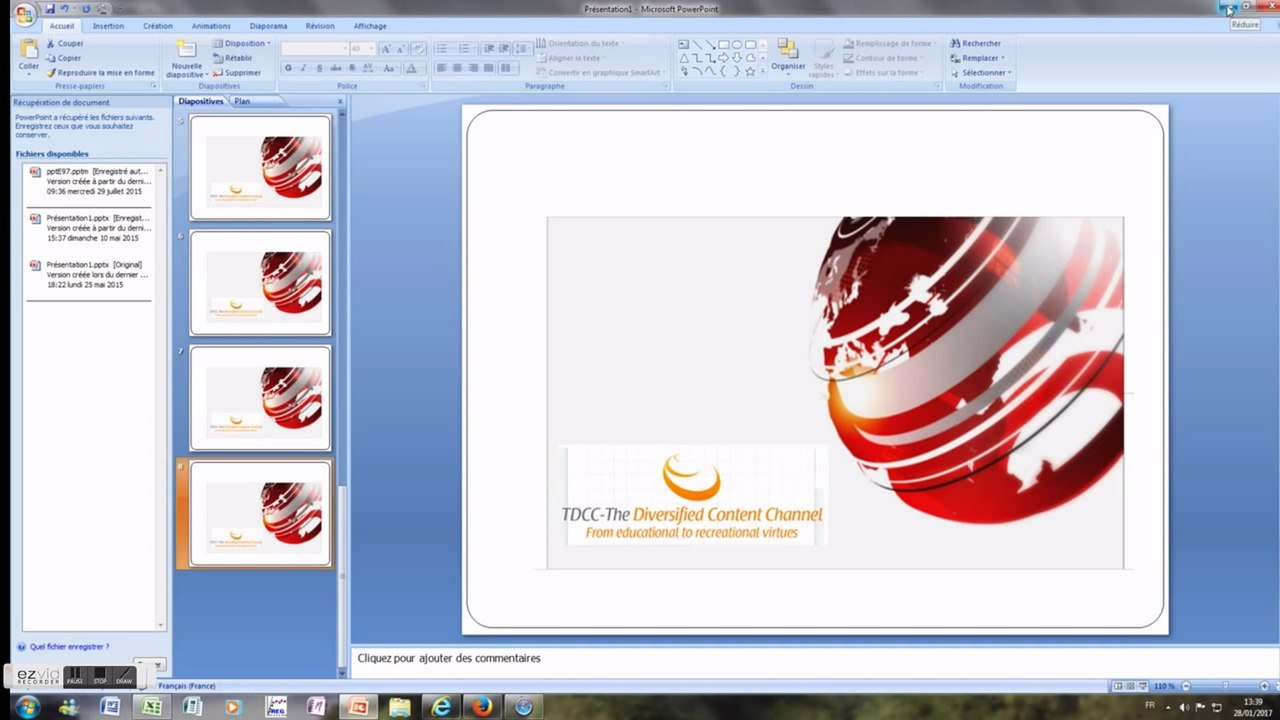The width and height of the screenshot is (1280, 720).
Task: Open the Affichage ribbon tab
Action: tap(370, 26)
